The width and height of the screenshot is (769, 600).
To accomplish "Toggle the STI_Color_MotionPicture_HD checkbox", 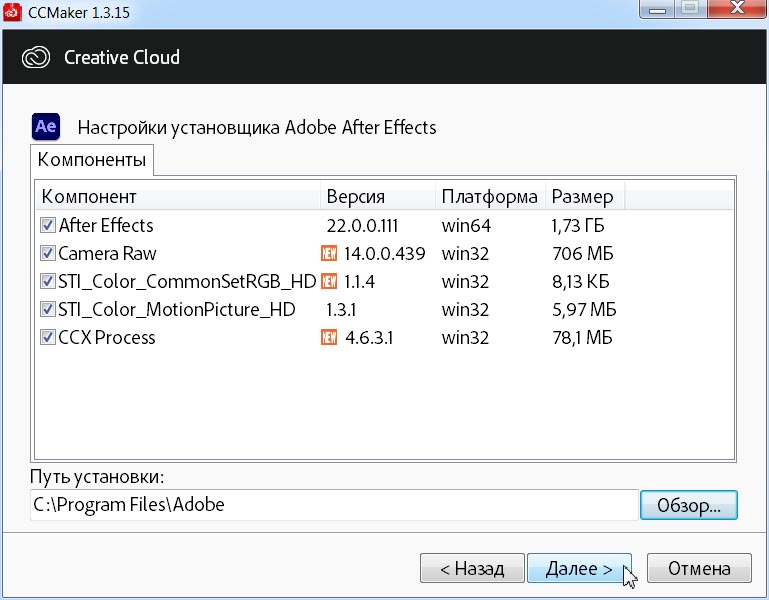I will [48, 309].
